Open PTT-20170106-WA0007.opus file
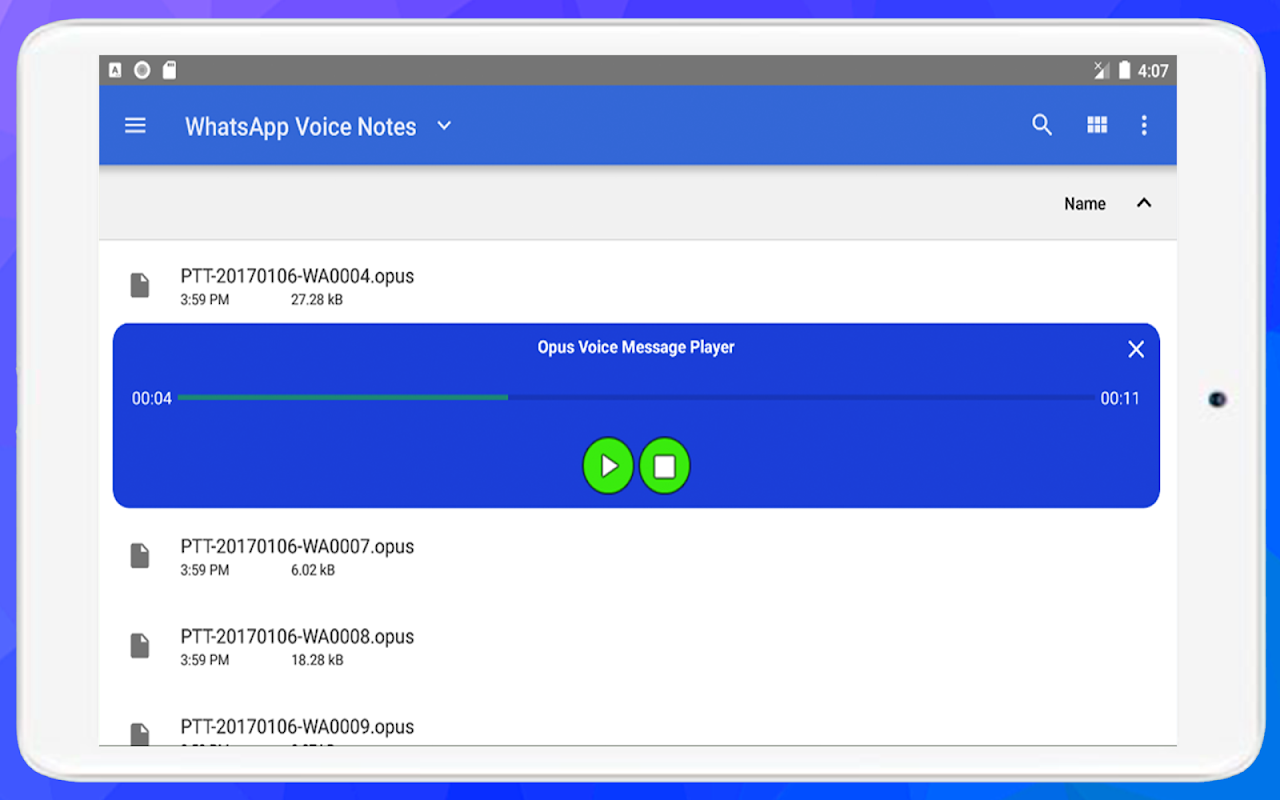The height and width of the screenshot is (800, 1280). [638, 556]
